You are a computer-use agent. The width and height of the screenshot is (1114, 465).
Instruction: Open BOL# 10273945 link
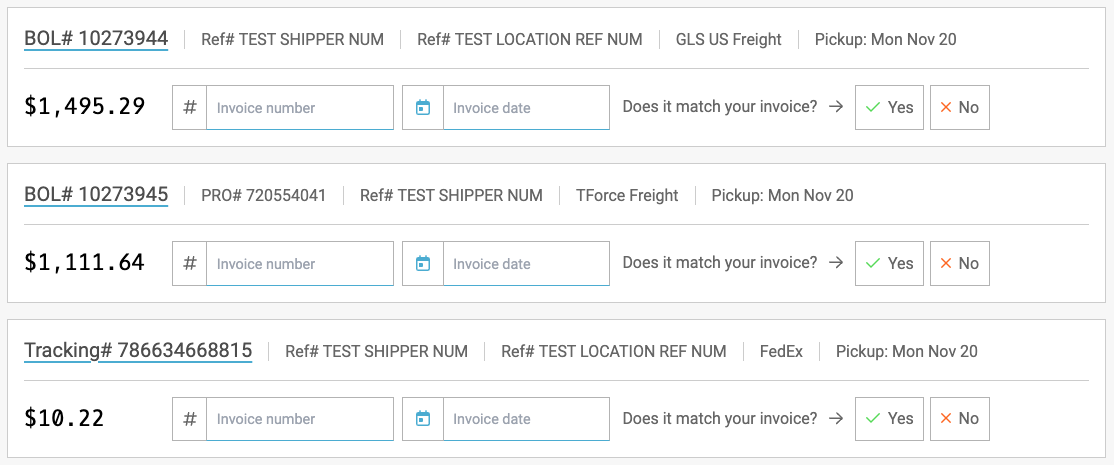[x=96, y=195]
